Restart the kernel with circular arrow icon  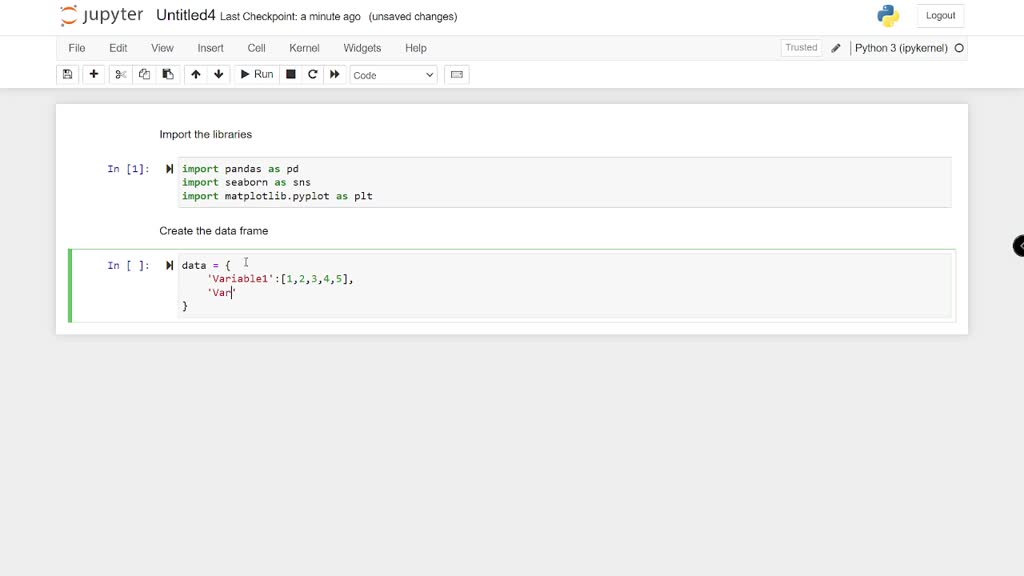[312, 74]
